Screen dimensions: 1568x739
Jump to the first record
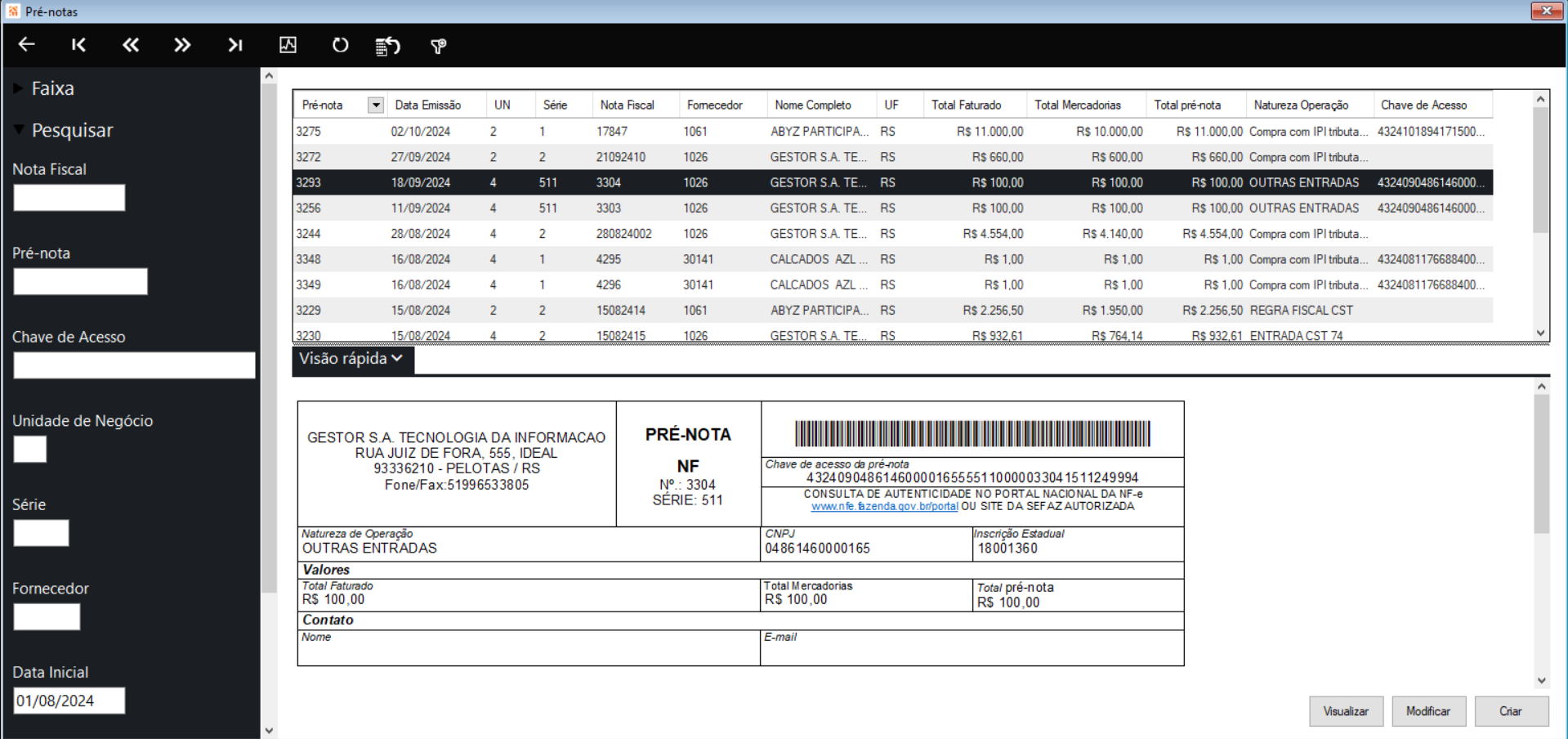78,45
